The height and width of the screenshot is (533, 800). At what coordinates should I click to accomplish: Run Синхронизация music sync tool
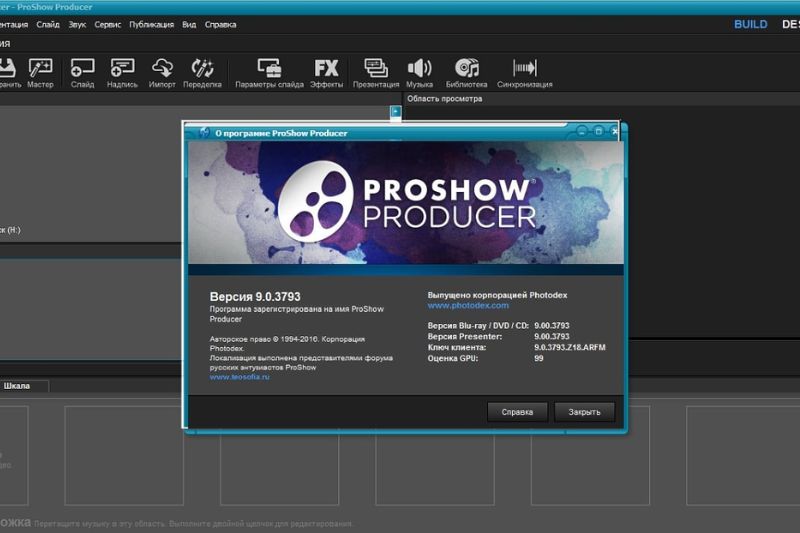click(x=524, y=73)
